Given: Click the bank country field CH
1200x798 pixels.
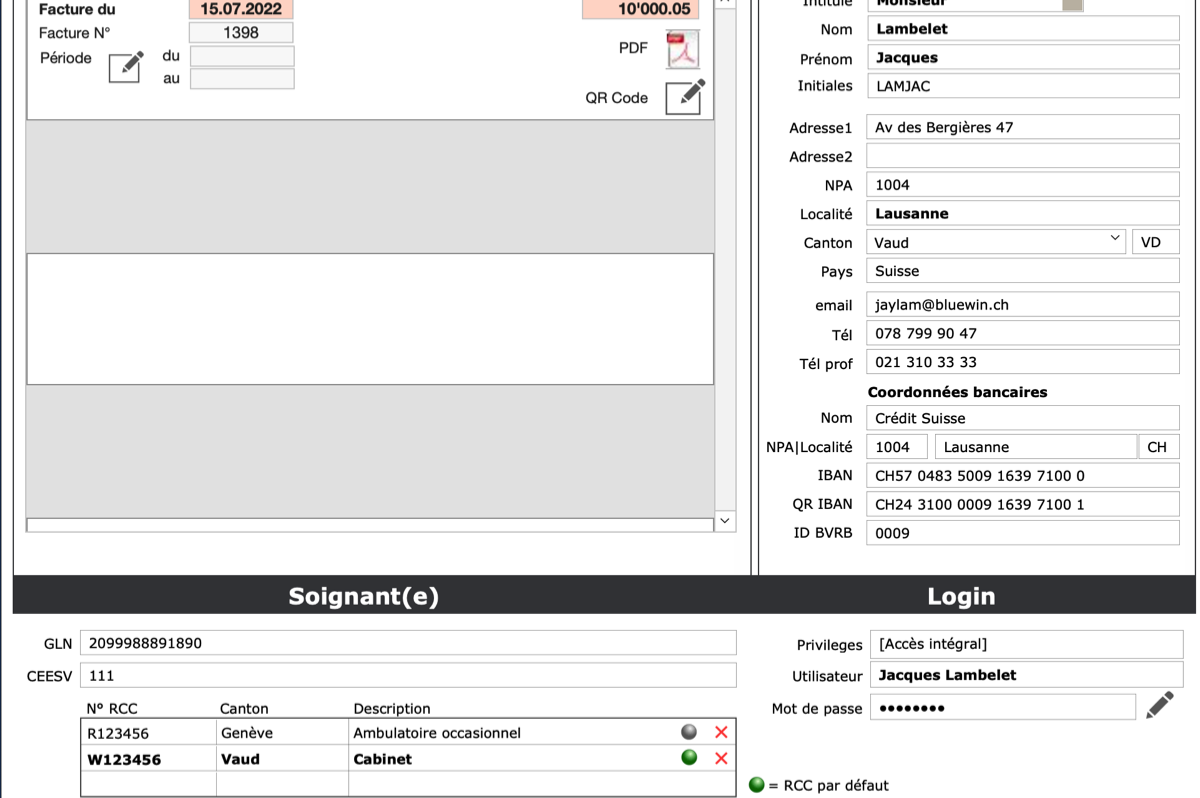Looking at the screenshot, I should (x=1159, y=447).
